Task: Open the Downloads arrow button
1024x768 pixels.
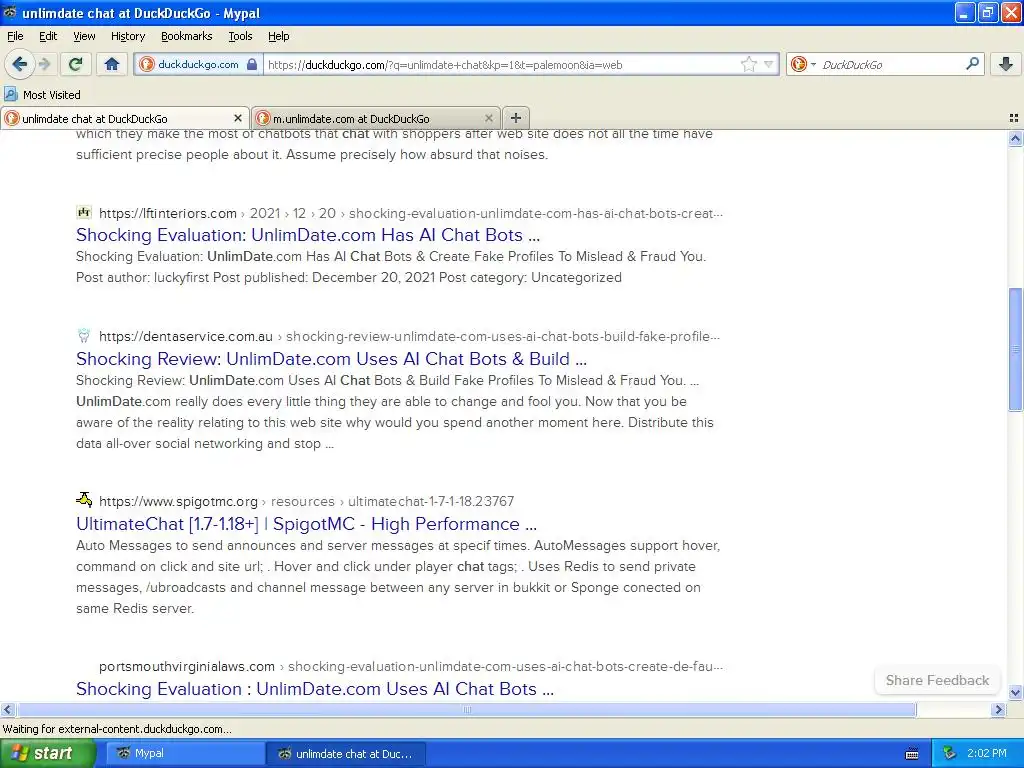Action: 1006,64
